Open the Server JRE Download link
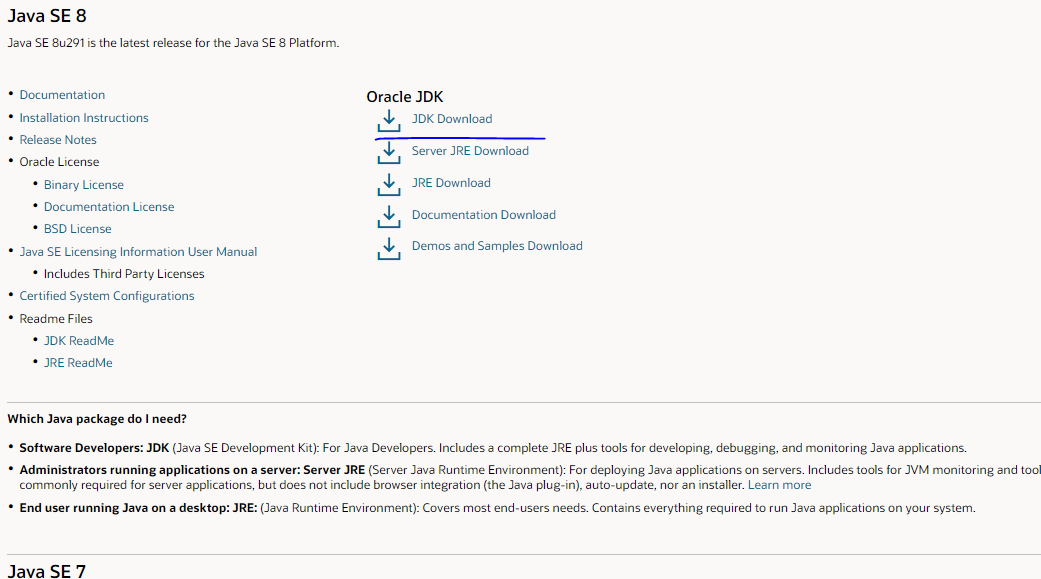This screenshot has height=579, width=1041. (470, 151)
